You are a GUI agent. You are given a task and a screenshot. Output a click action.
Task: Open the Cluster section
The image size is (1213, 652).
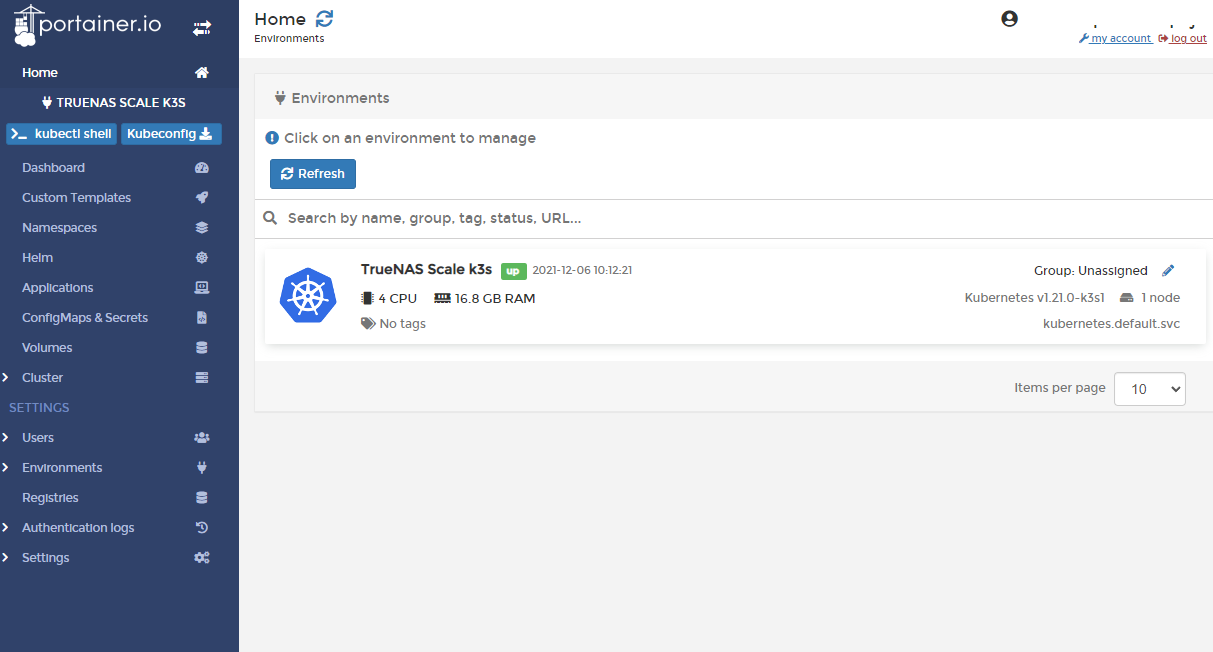(42, 378)
